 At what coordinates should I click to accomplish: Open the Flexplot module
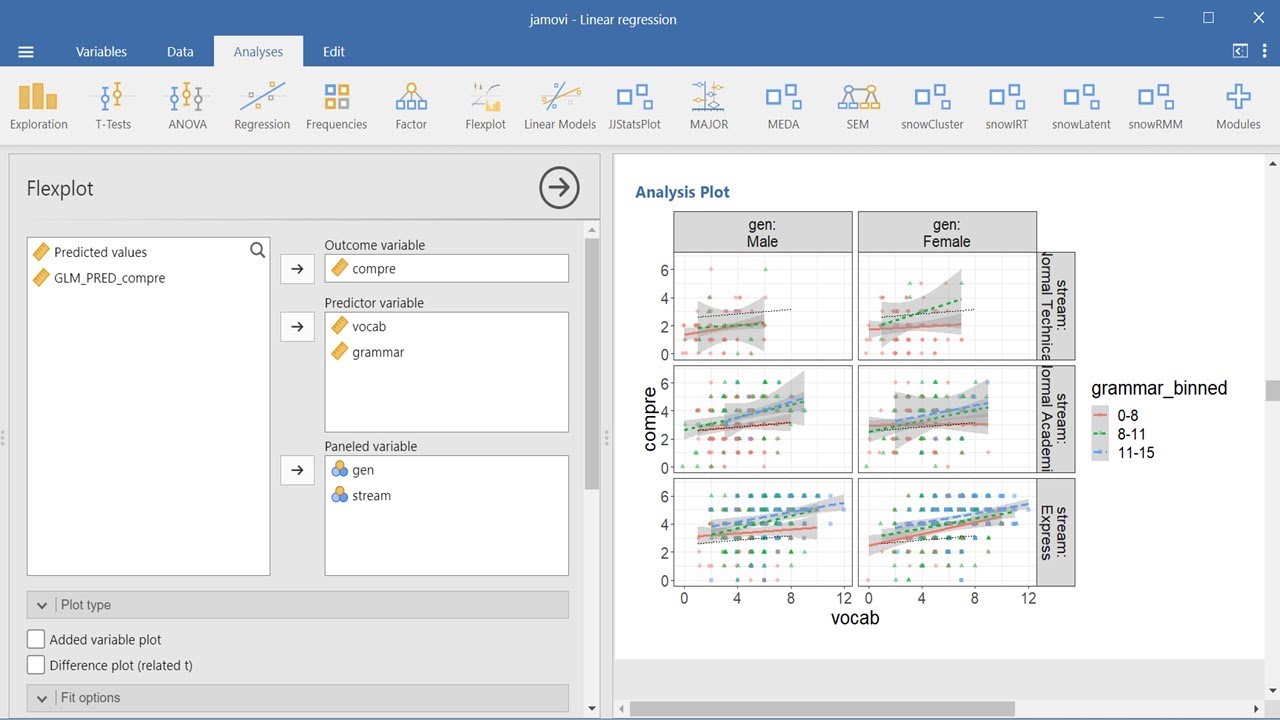486,106
